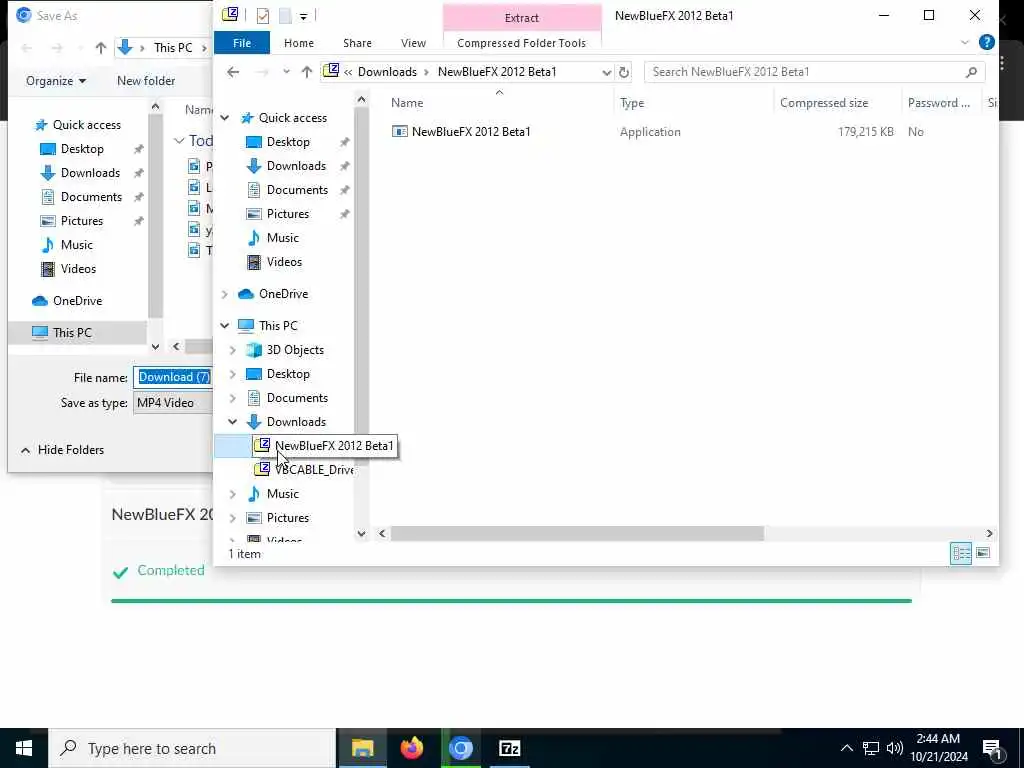Select the Compressed Folder Tools tab
Image resolution: width=1024 pixels, height=768 pixels.
(x=521, y=43)
